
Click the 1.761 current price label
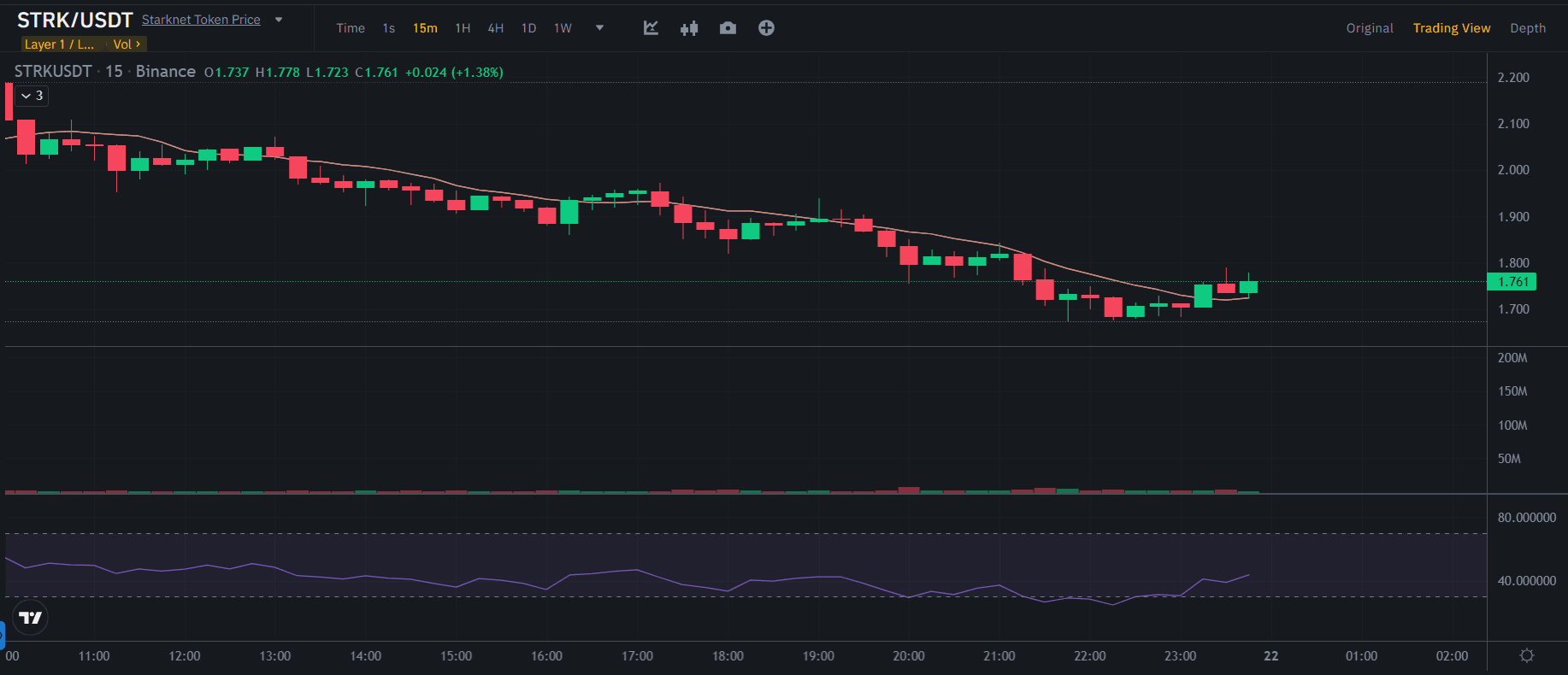(x=1512, y=282)
